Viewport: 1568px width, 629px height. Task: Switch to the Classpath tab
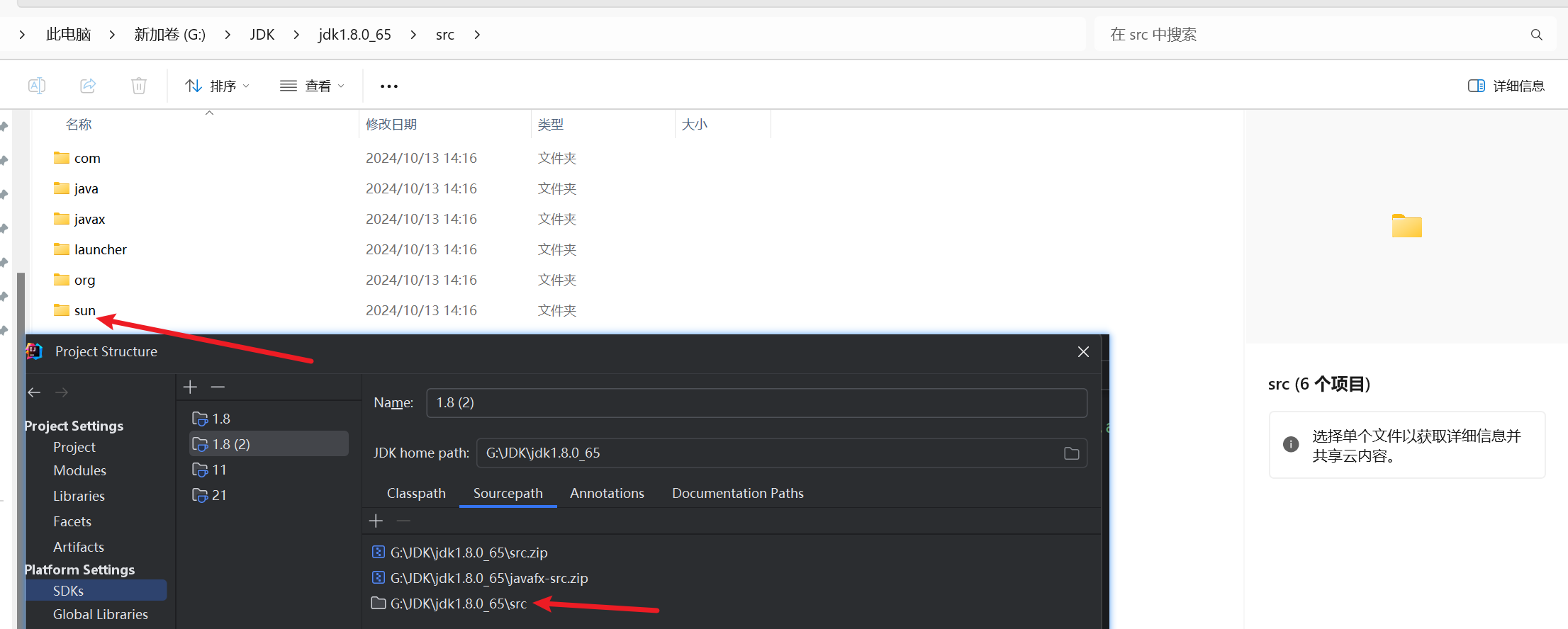(416, 493)
